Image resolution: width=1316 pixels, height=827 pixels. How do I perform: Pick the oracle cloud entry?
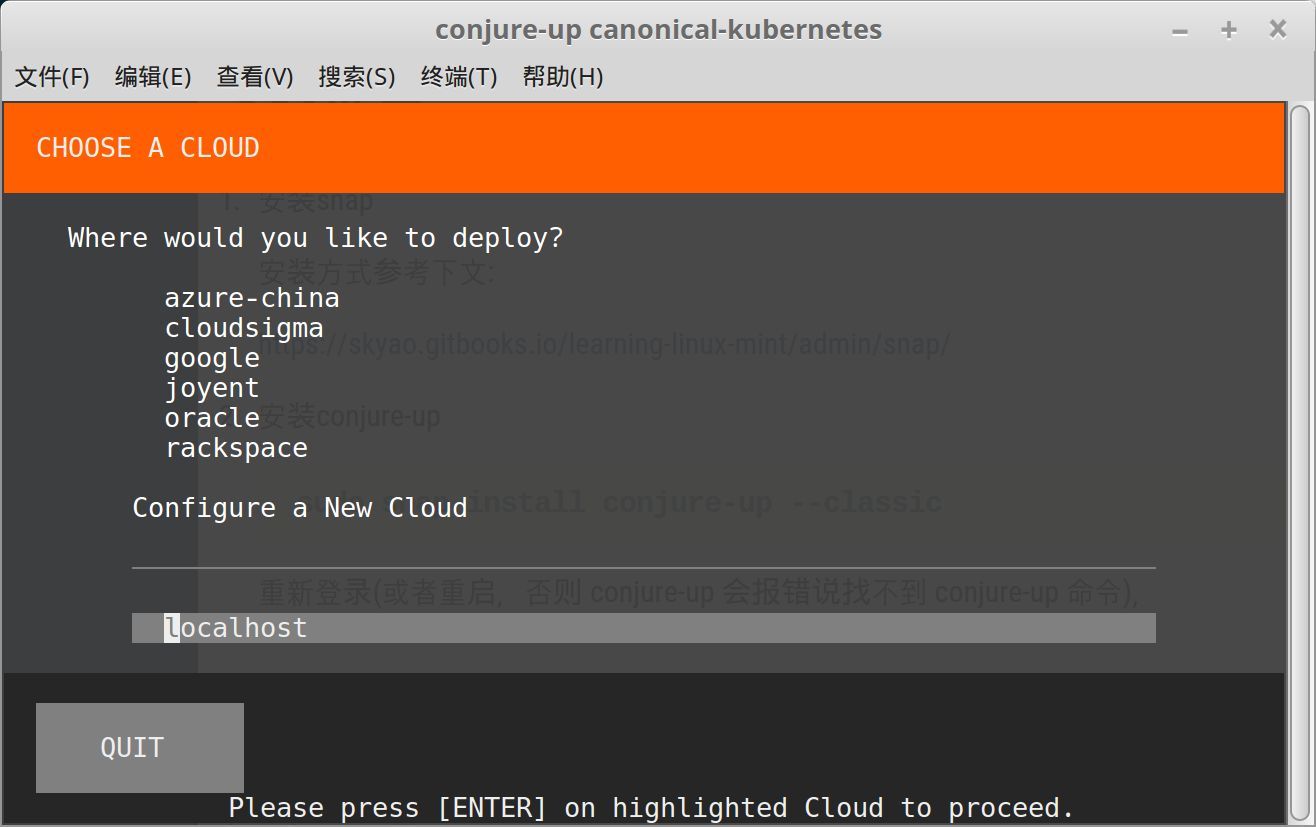(212, 418)
